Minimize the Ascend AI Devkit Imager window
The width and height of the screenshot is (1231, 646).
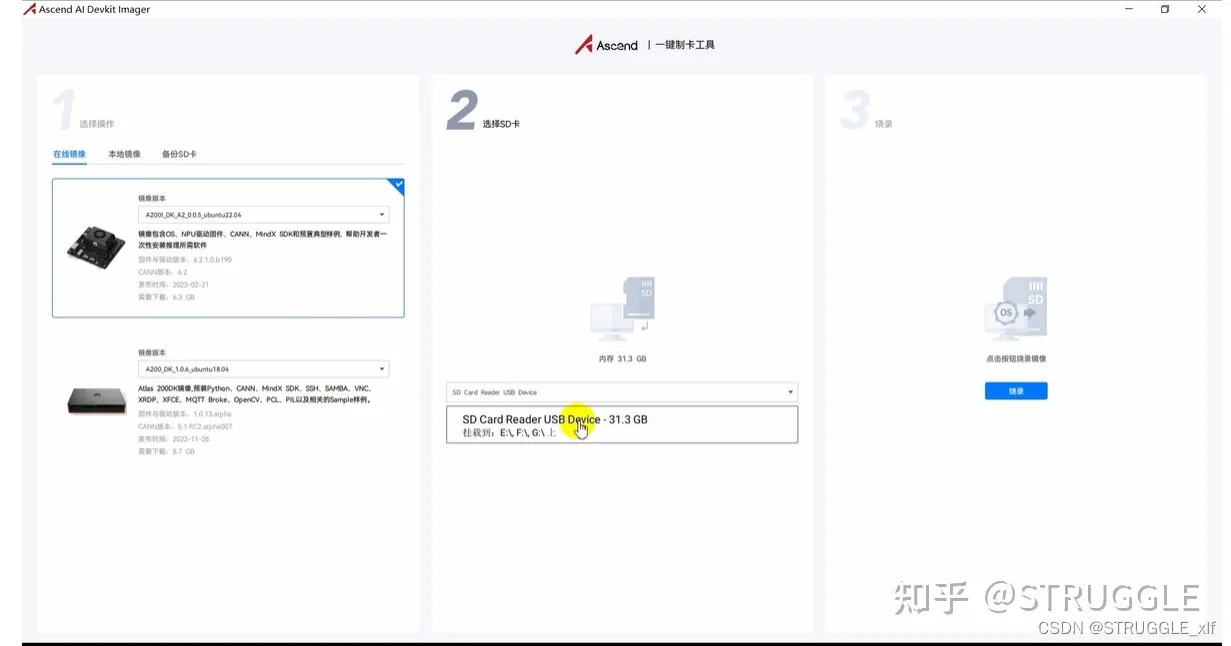coord(1128,9)
